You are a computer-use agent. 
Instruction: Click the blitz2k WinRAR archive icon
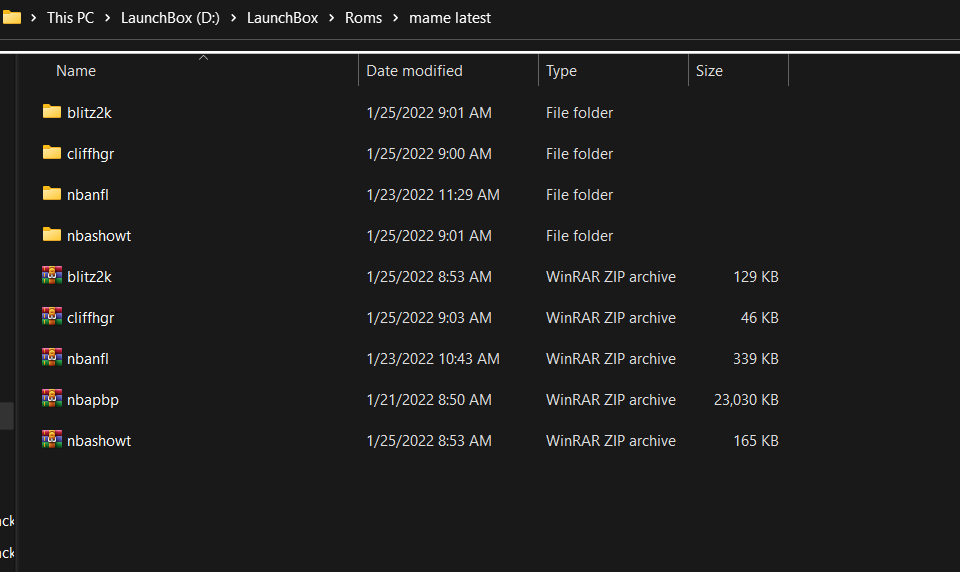(51, 276)
